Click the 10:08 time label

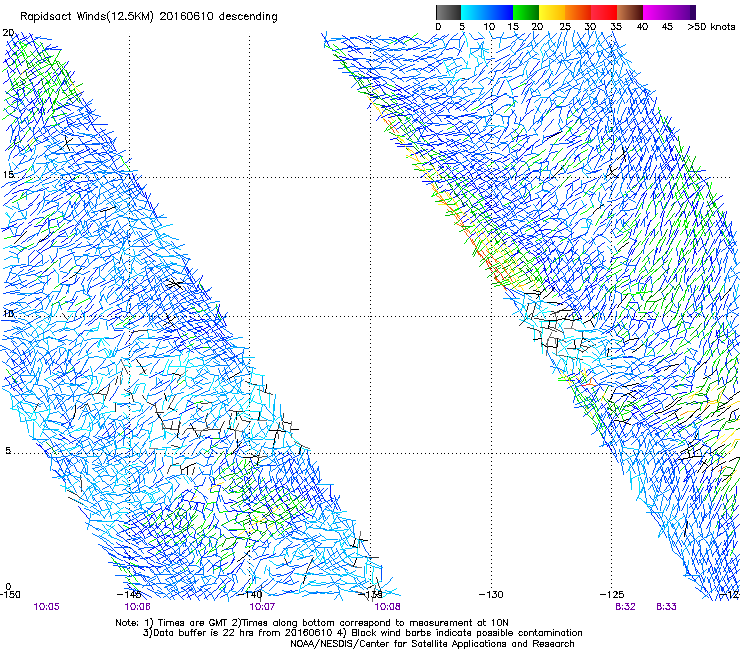[x=387, y=607]
